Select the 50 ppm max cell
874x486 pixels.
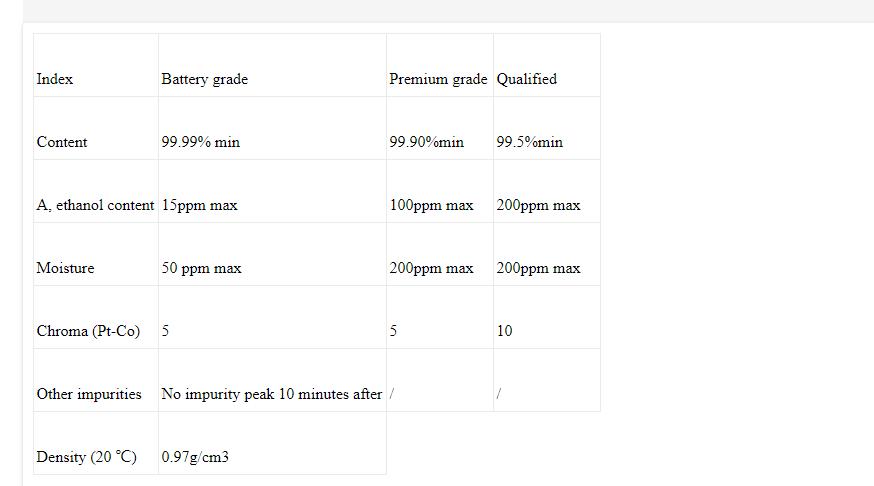tap(201, 268)
